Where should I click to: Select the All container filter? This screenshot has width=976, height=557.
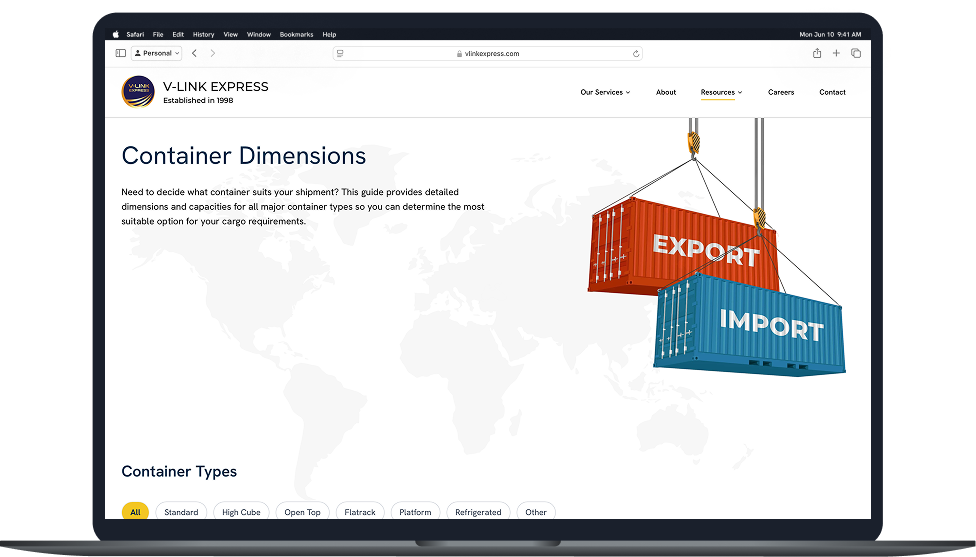click(135, 512)
